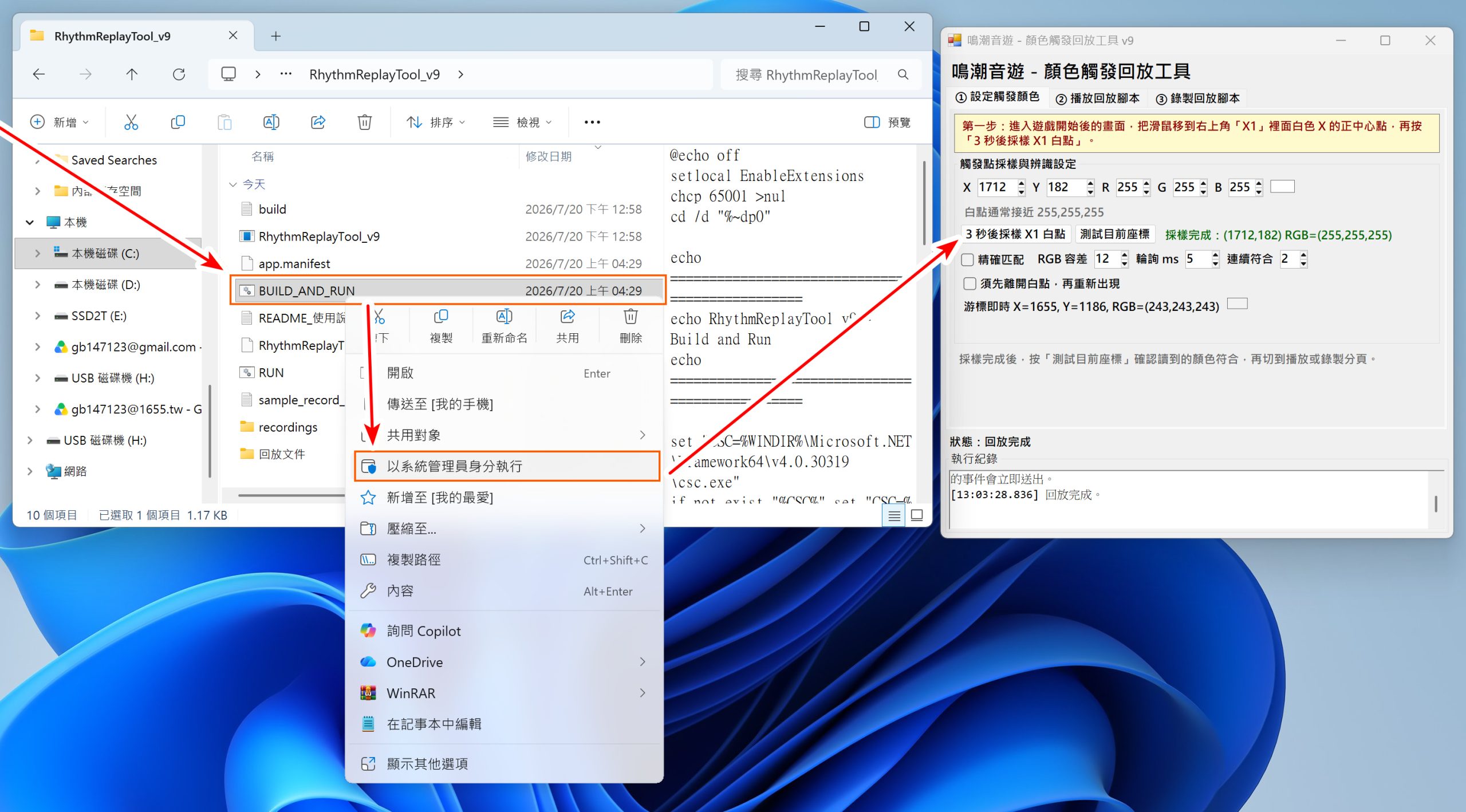Click the X coordinate field 1712
Viewport: 1466px width, 812px height.
point(996,187)
